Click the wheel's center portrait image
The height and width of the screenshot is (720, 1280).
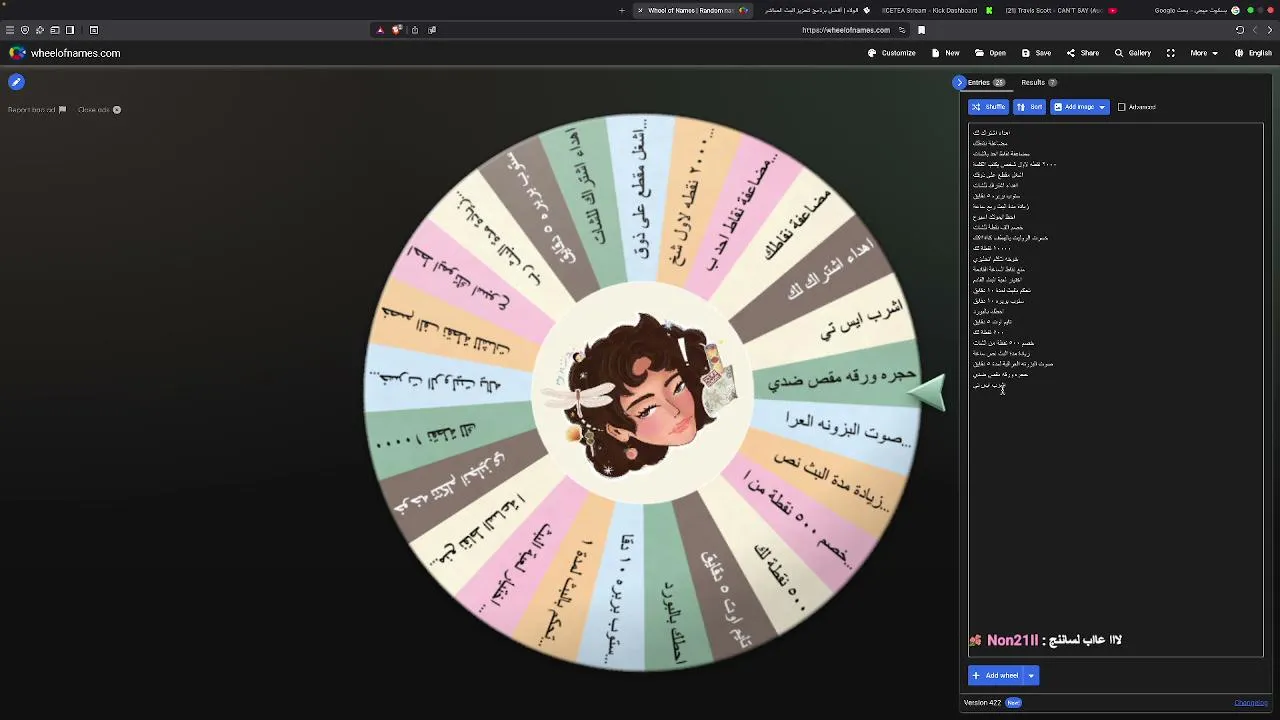(640, 392)
